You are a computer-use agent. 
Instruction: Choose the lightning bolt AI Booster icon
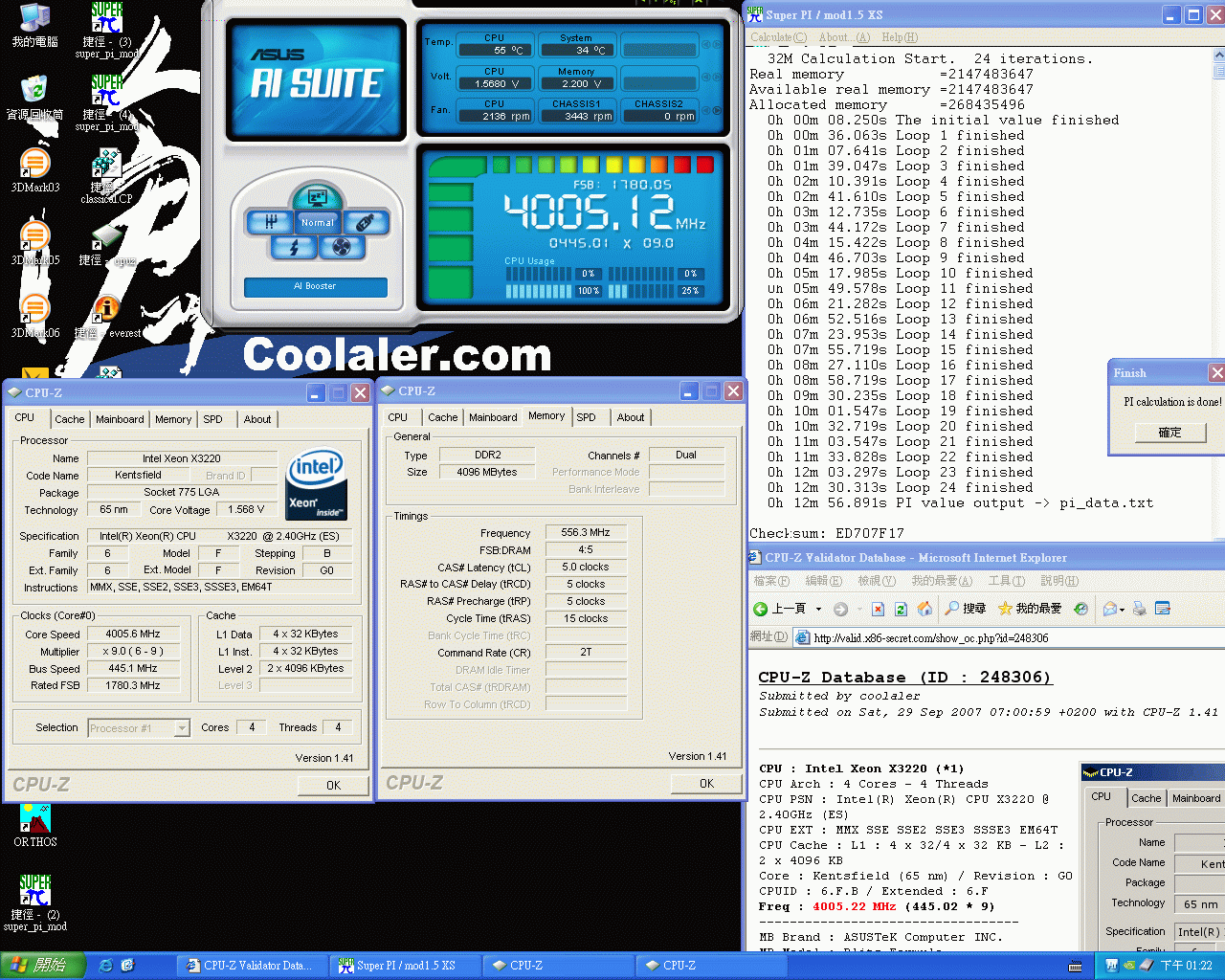295,247
